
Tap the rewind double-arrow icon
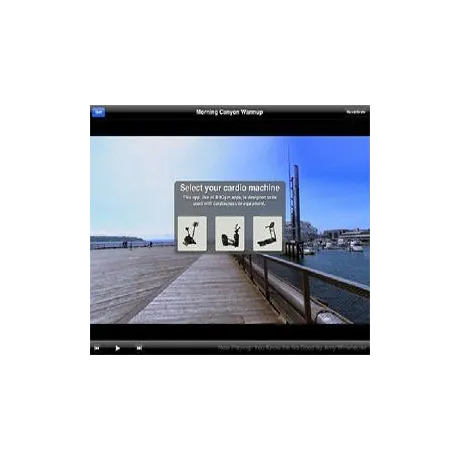[x=97, y=348]
